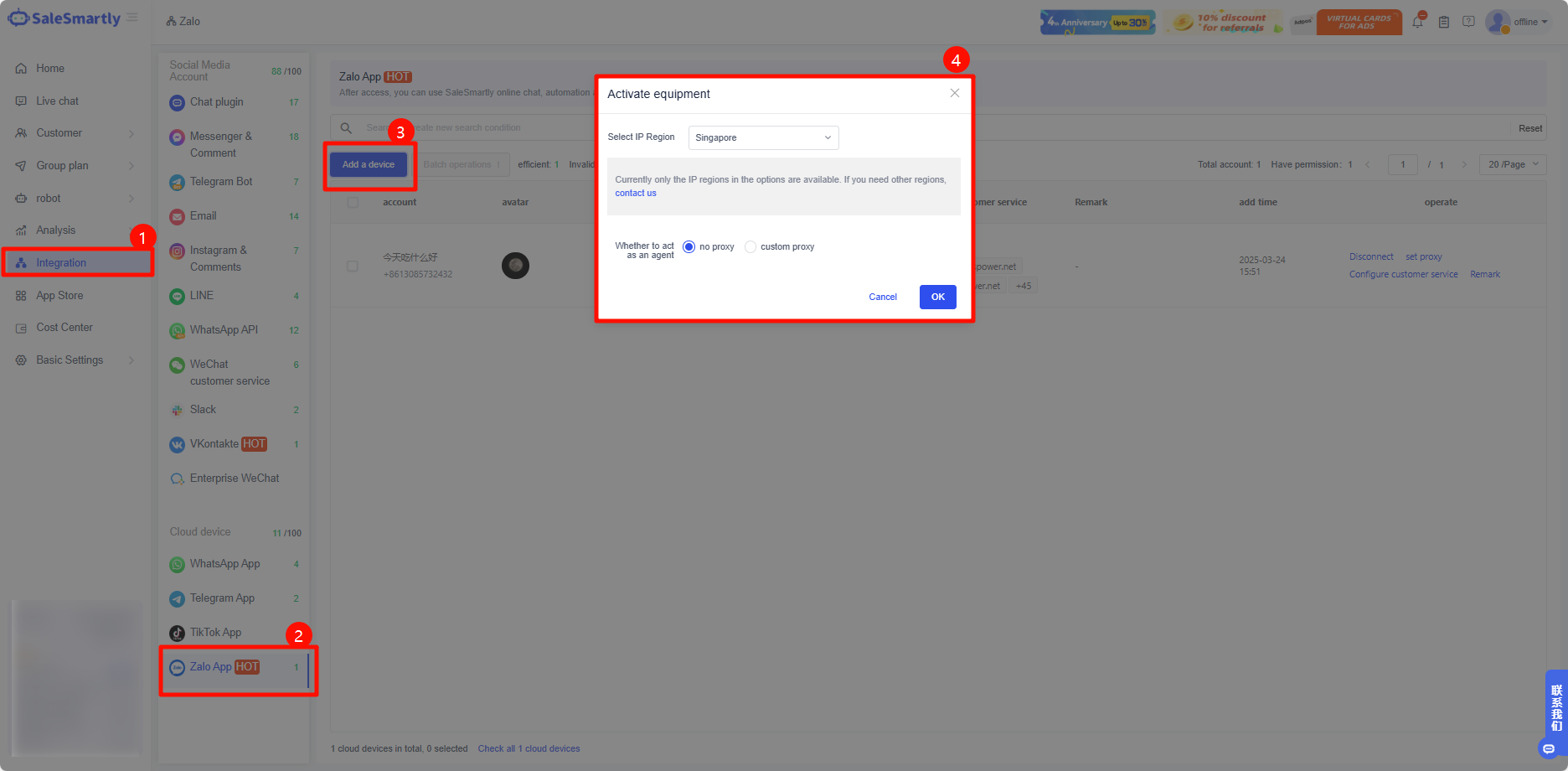The width and height of the screenshot is (1568, 771).
Task: Click the Telegram App cloud device icon
Action: (177, 599)
